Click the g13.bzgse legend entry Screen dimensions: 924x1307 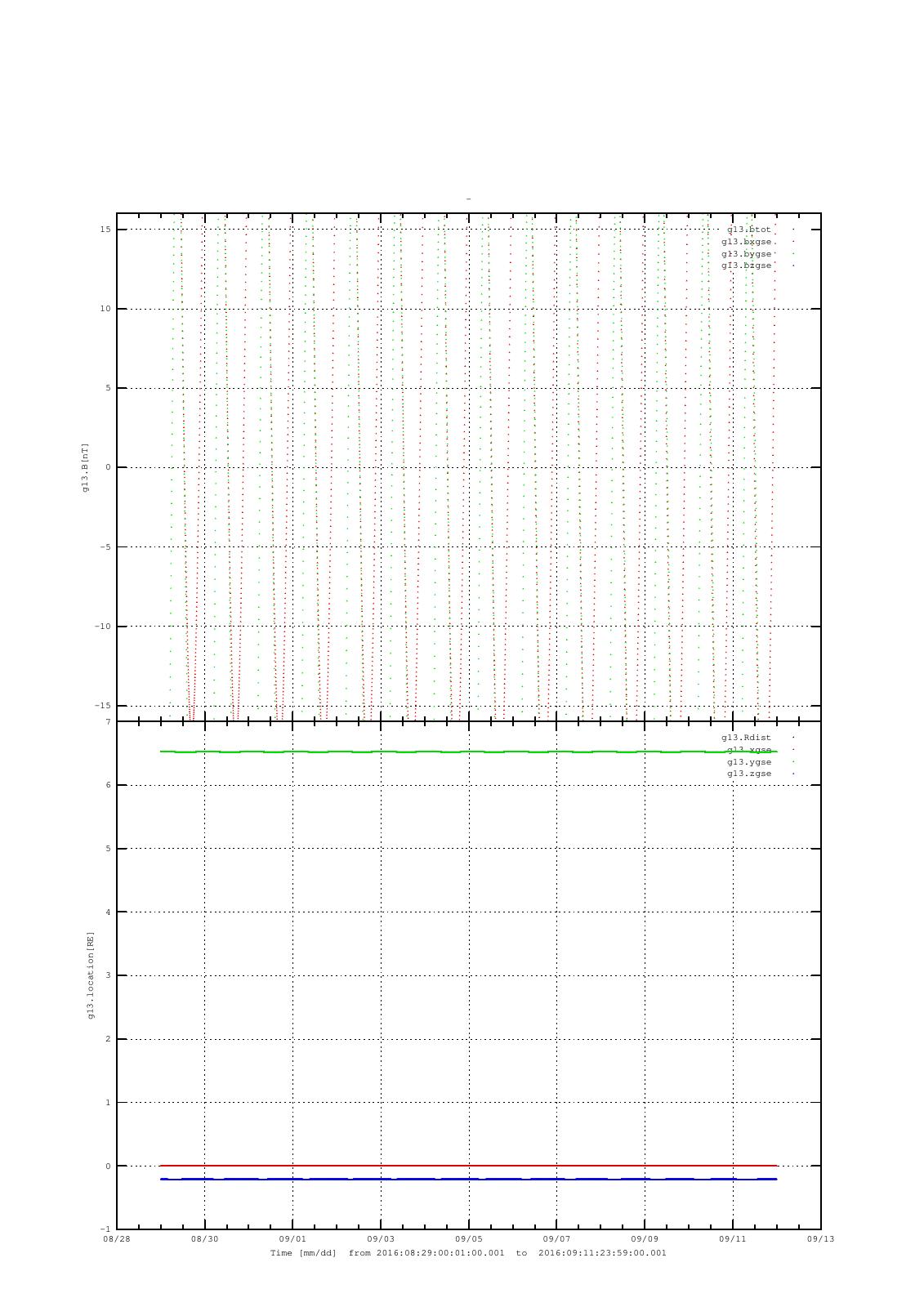[x=747, y=265]
